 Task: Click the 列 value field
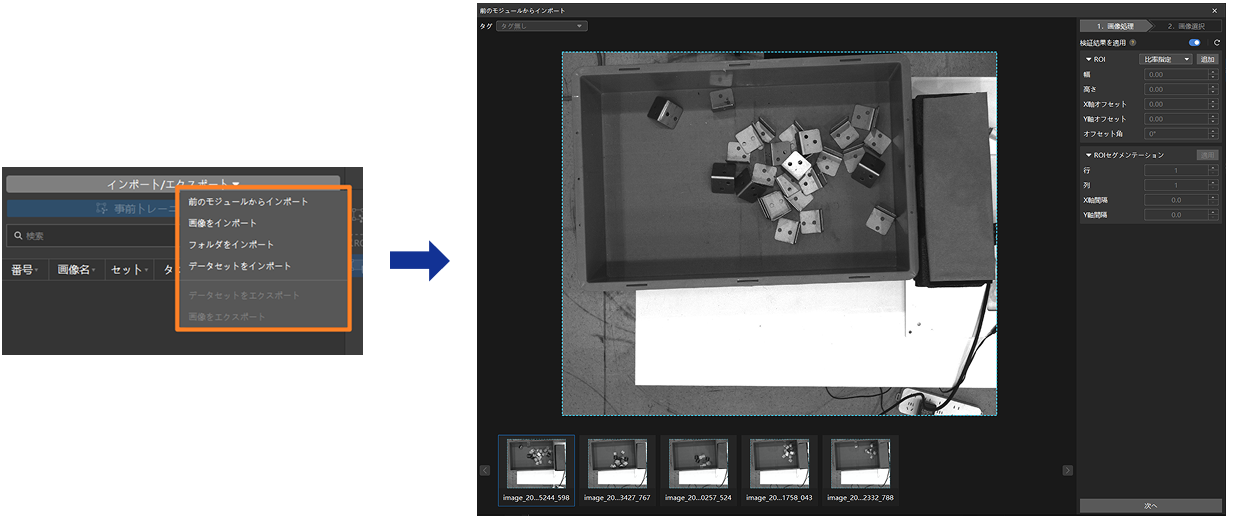point(1176,185)
